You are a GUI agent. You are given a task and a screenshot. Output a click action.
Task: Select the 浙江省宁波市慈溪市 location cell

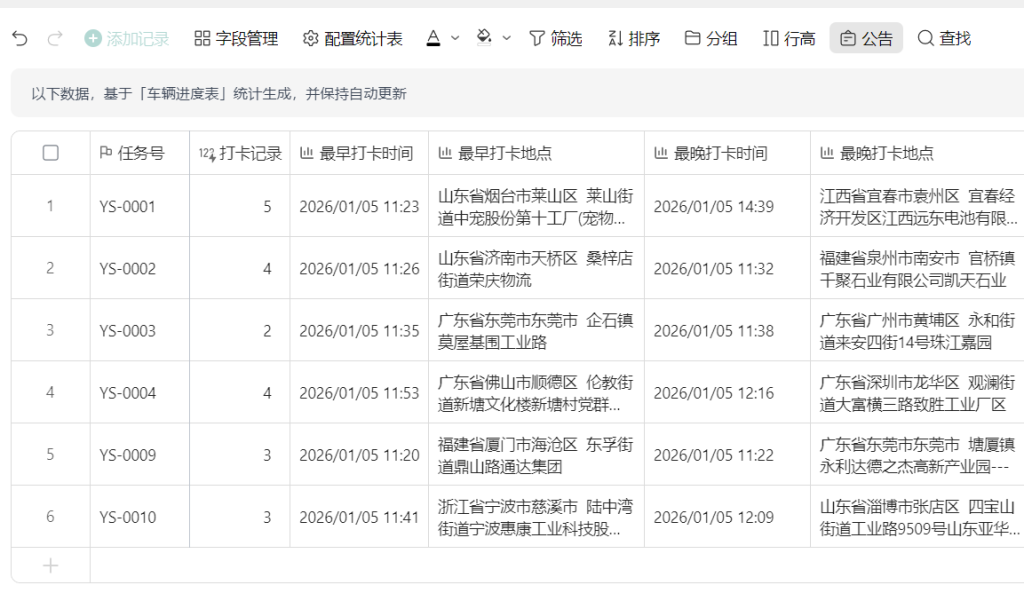point(536,517)
